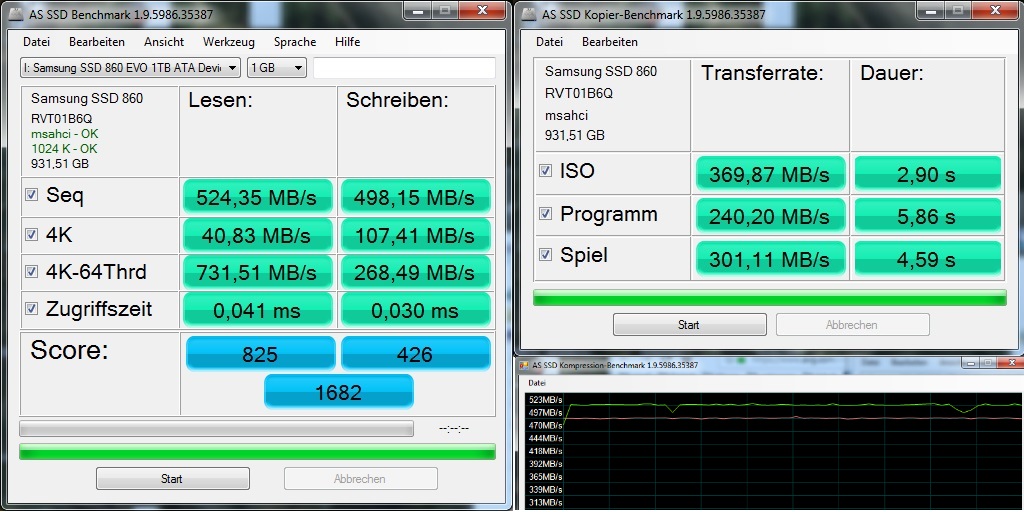Click the 4K-64Thrd write value 268,49 MB/s
The height and width of the screenshot is (512, 1024).
pyautogui.click(x=415, y=272)
